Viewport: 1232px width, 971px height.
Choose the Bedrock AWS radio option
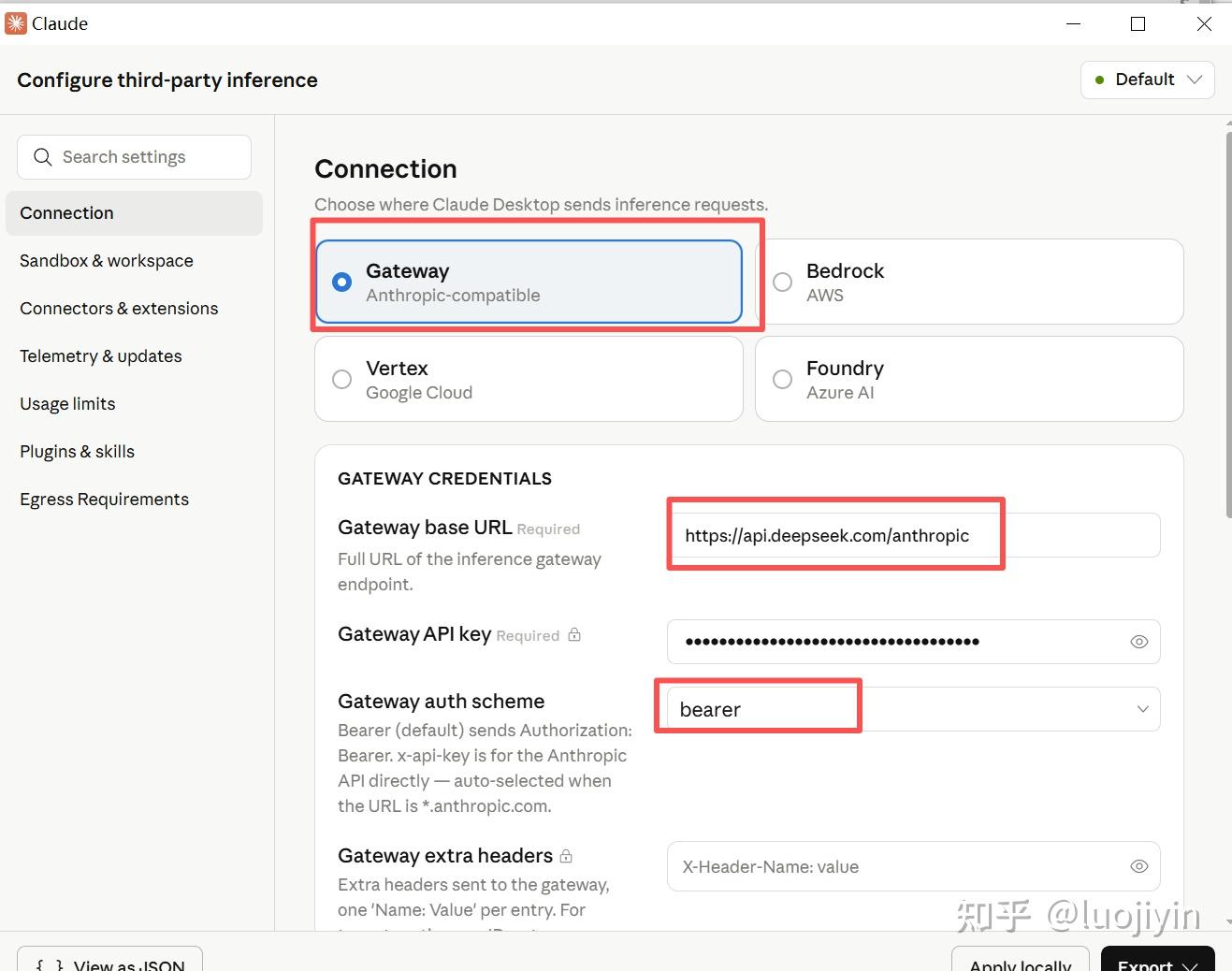click(969, 282)
